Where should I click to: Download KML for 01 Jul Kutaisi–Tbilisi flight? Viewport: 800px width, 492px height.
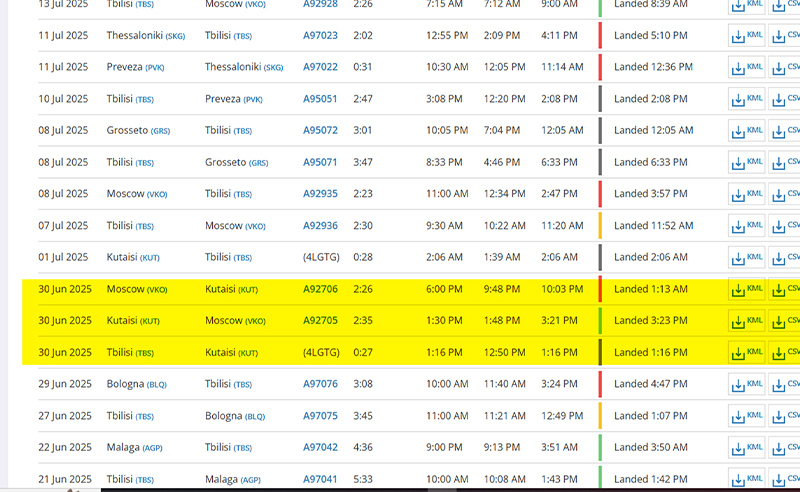[746, 258]
